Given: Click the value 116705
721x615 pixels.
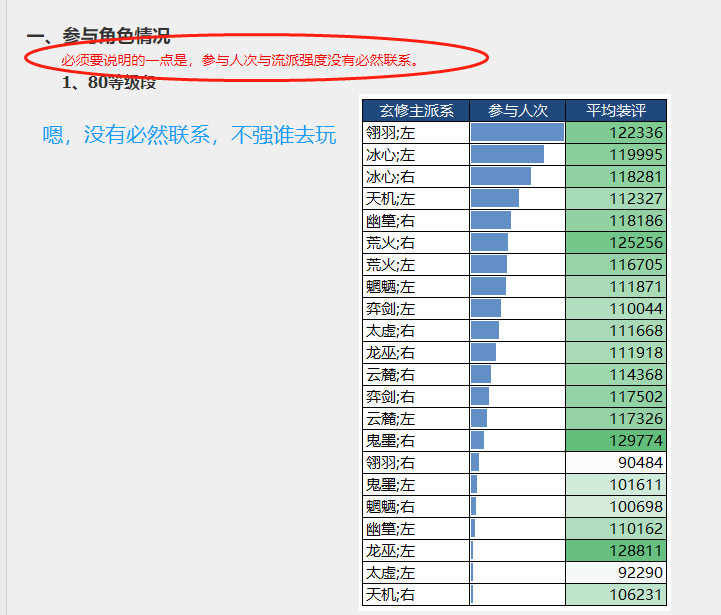Looking at the screenshot, I should (x=636, y=265).
